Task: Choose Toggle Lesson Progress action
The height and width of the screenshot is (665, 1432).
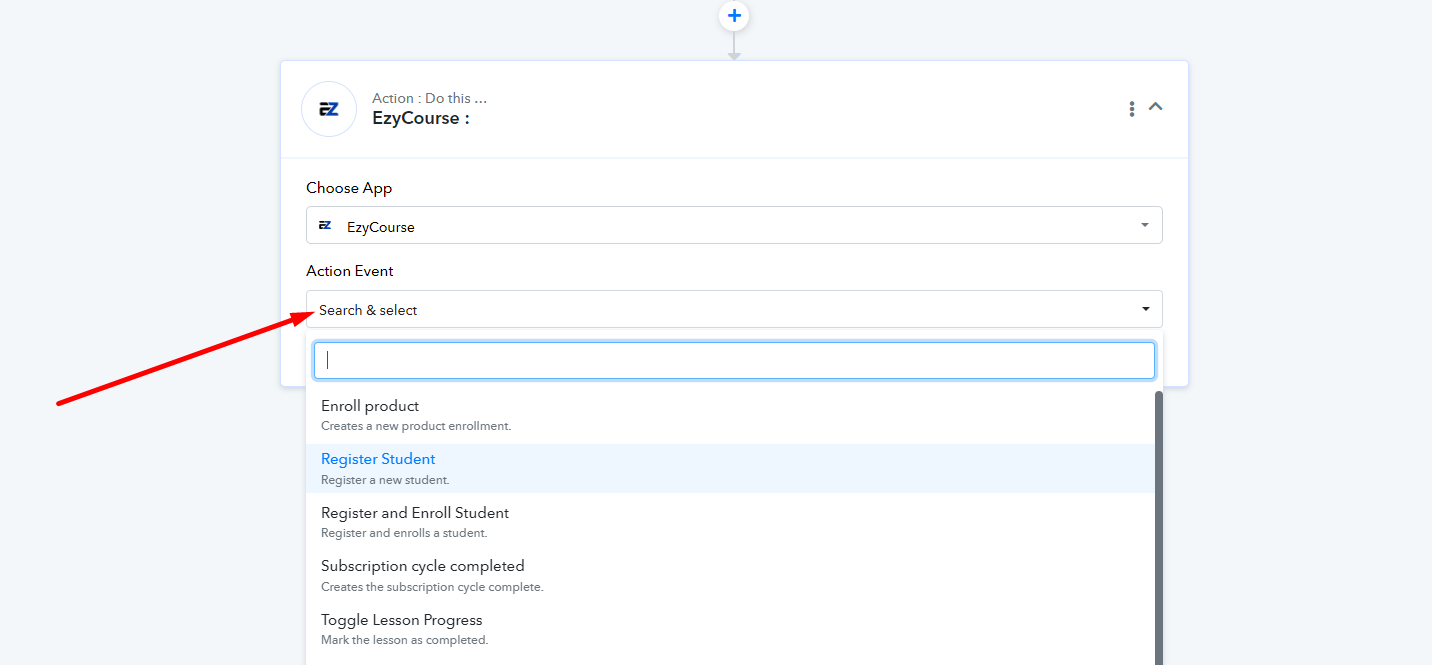Action: (x=730, y=629)
